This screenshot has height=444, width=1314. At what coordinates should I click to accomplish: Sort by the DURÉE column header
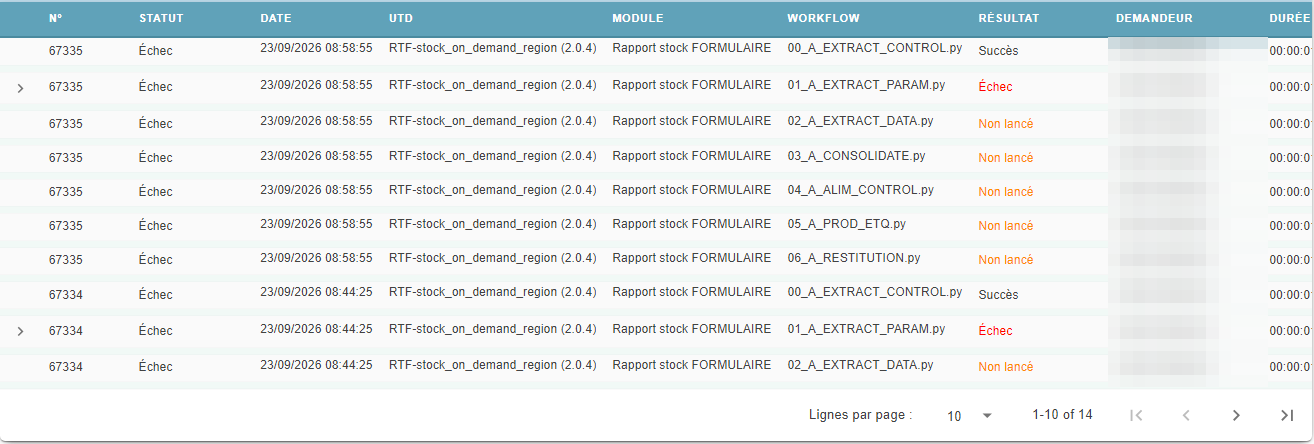(x=1289, y=18)
